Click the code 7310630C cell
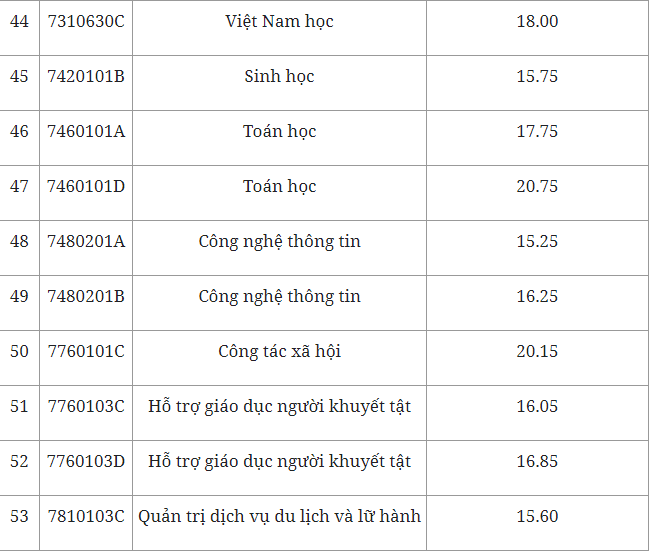650x551 pixels. pos(86,22)
